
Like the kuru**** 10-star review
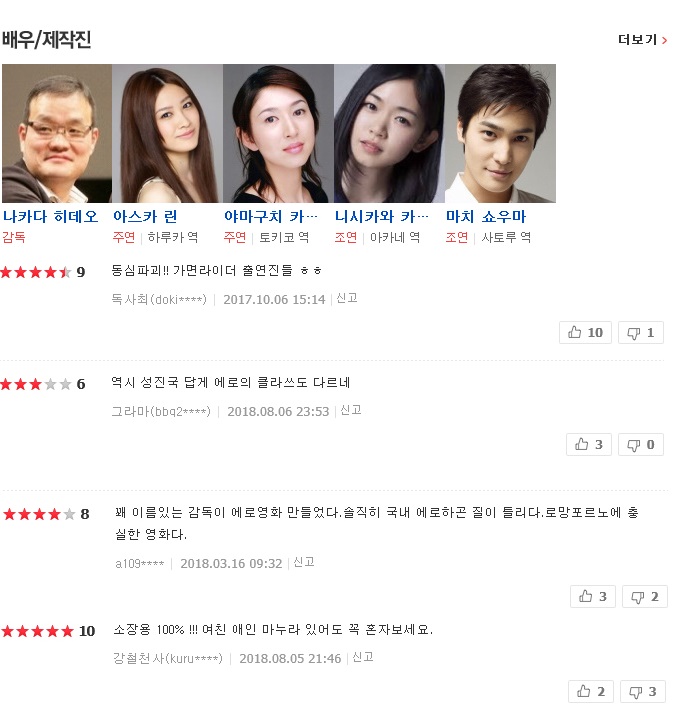click(591, 692)
